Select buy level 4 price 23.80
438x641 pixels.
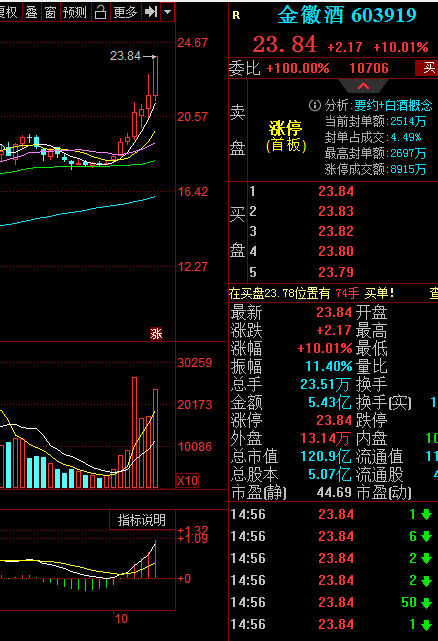(x=336, y=251)
